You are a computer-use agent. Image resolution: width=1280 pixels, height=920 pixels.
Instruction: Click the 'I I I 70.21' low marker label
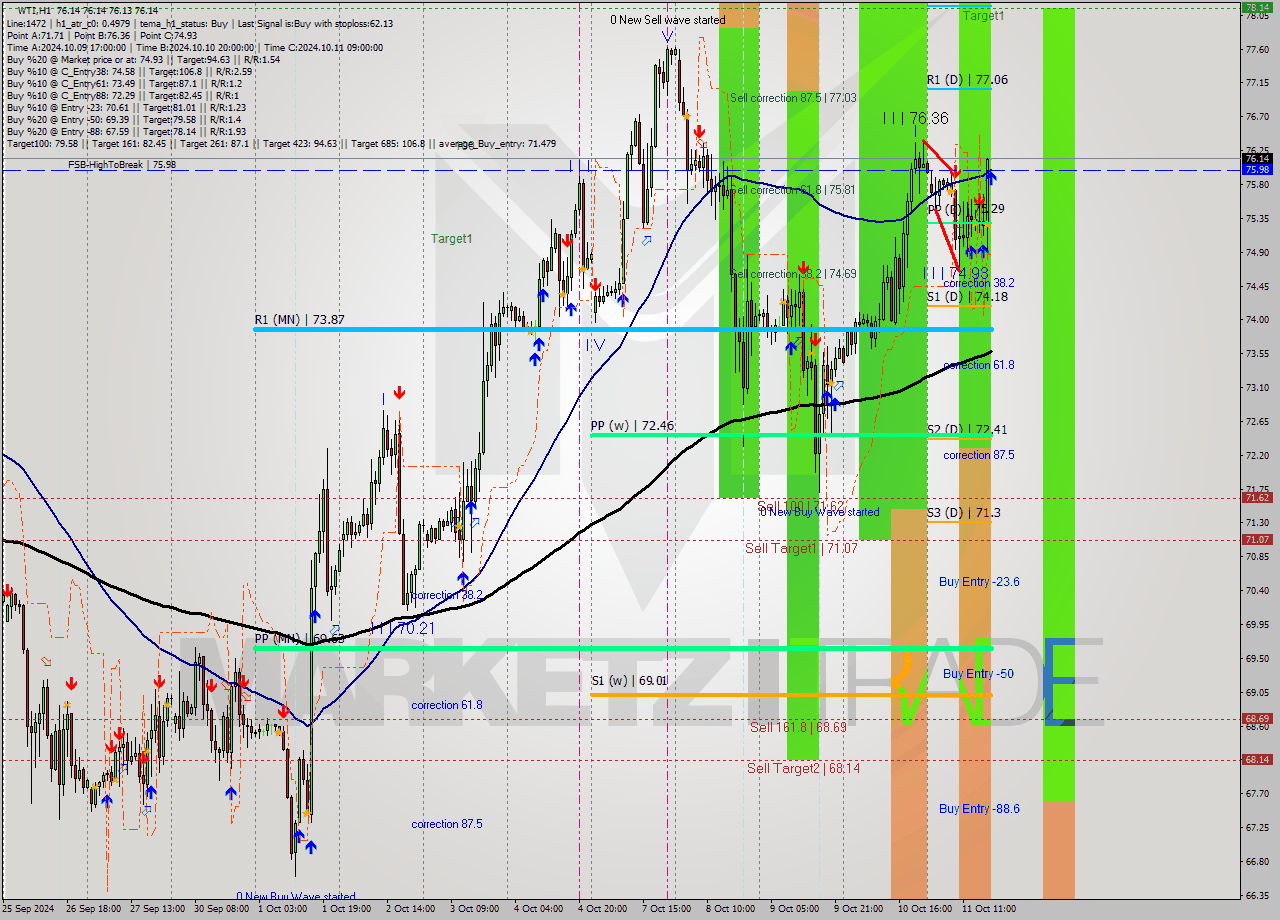(x=403, y=629)
